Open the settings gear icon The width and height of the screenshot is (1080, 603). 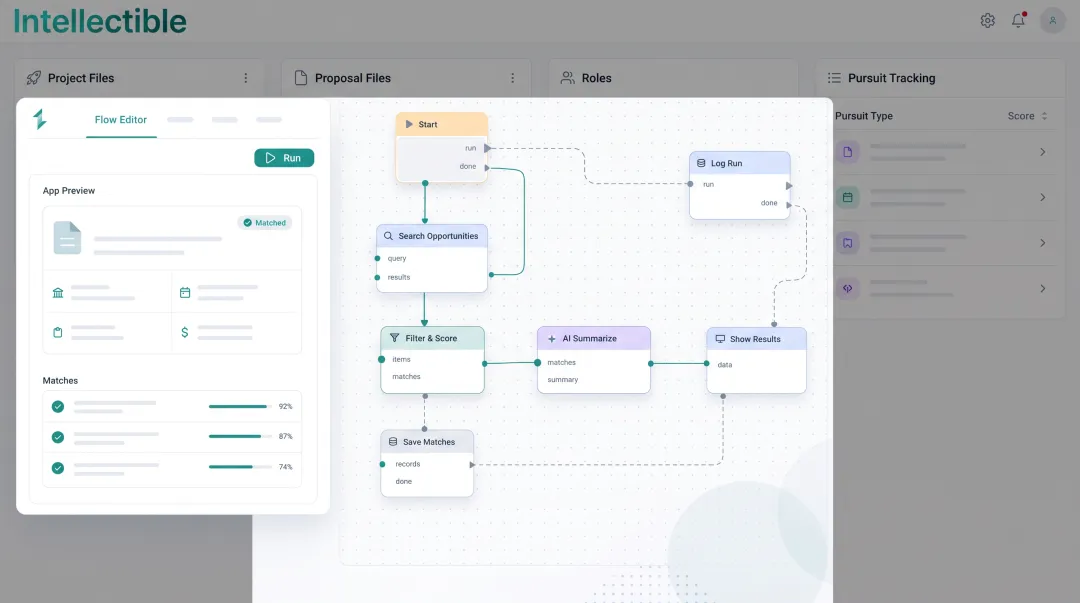(988, 21)
